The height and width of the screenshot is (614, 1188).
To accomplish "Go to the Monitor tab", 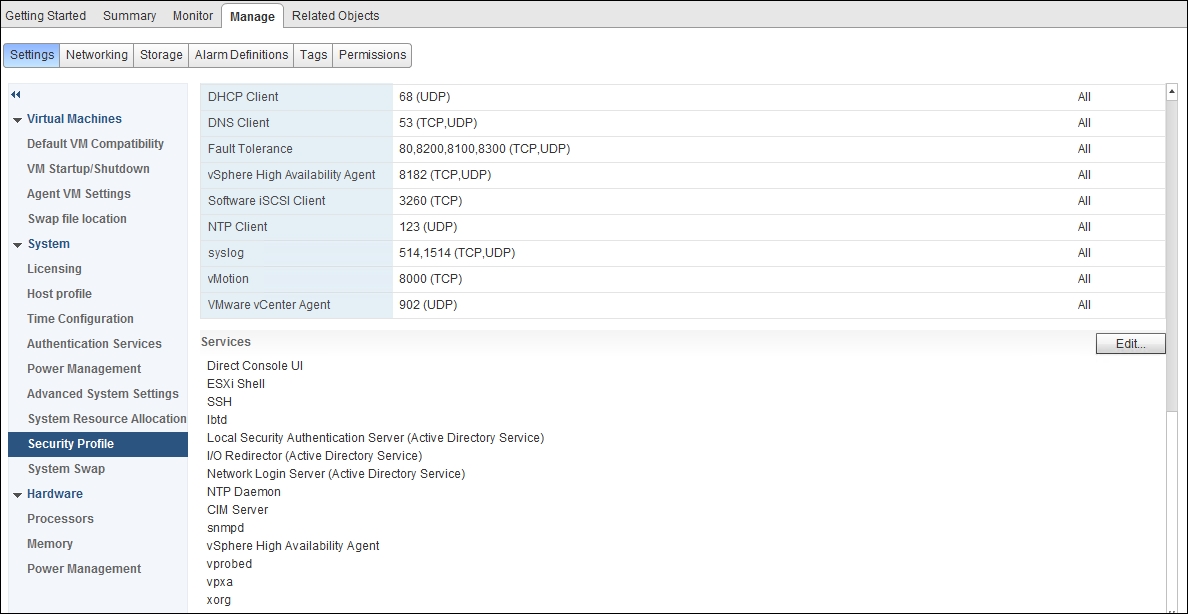I will click(x=192, y=15).
